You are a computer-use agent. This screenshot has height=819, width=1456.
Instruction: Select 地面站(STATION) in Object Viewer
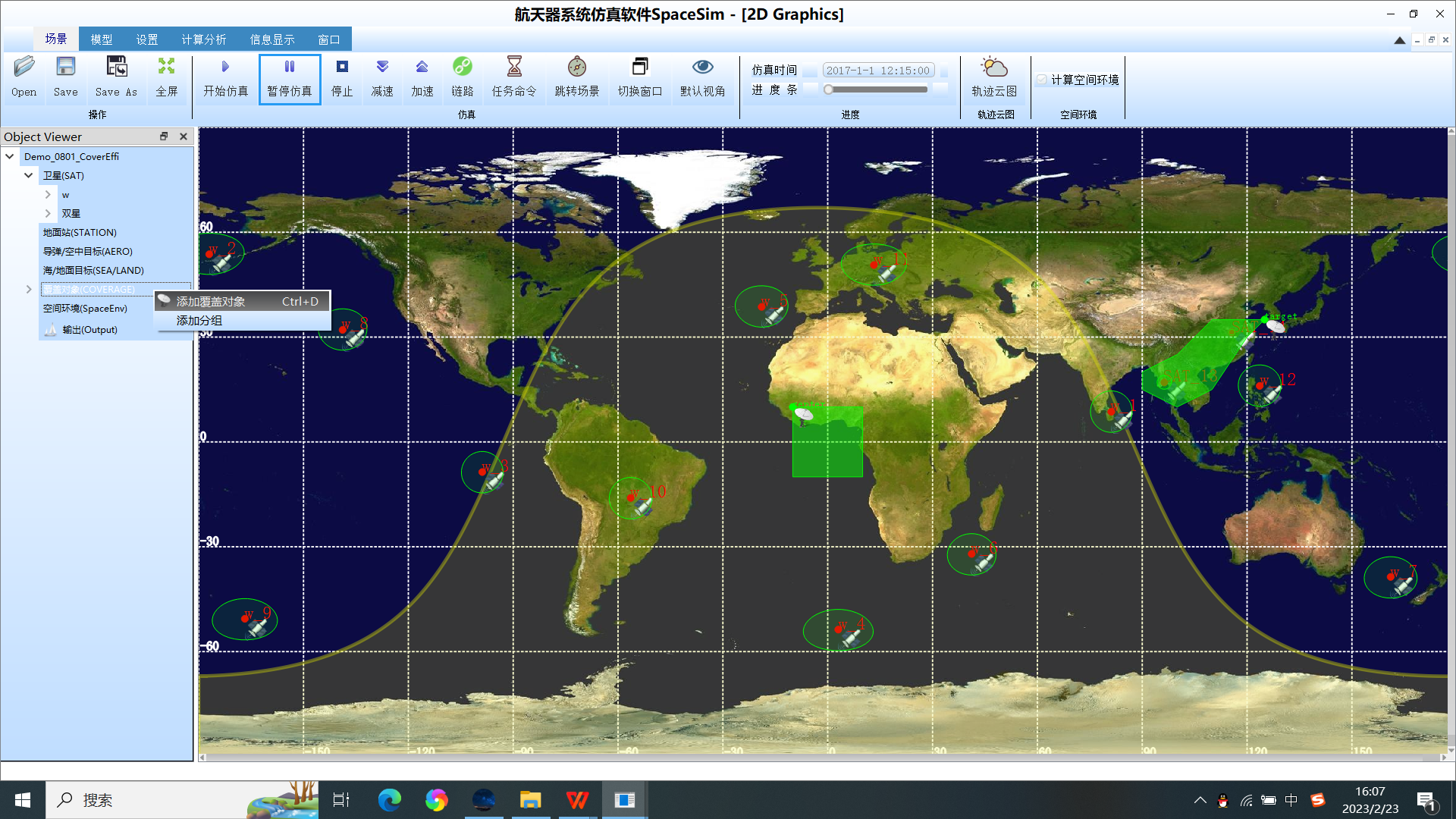tap(80, 232)
